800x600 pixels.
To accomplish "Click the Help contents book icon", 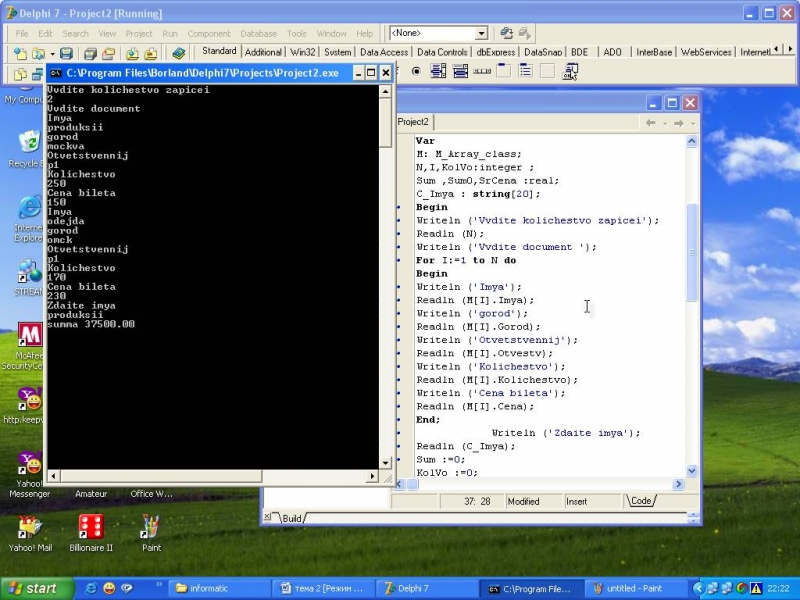I will [179, 53].
